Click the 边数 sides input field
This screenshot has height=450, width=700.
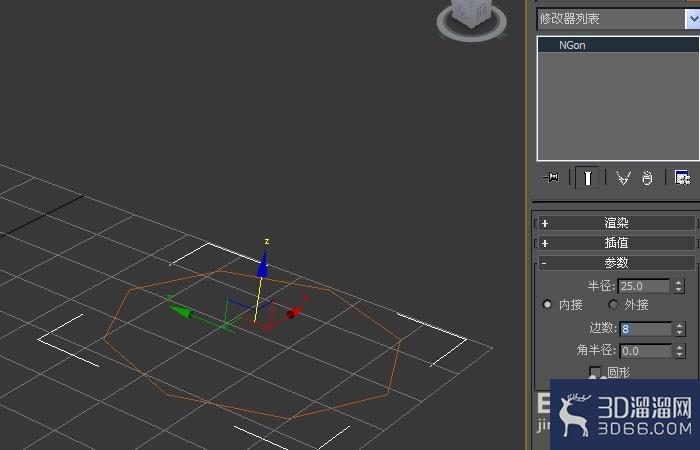645,329
